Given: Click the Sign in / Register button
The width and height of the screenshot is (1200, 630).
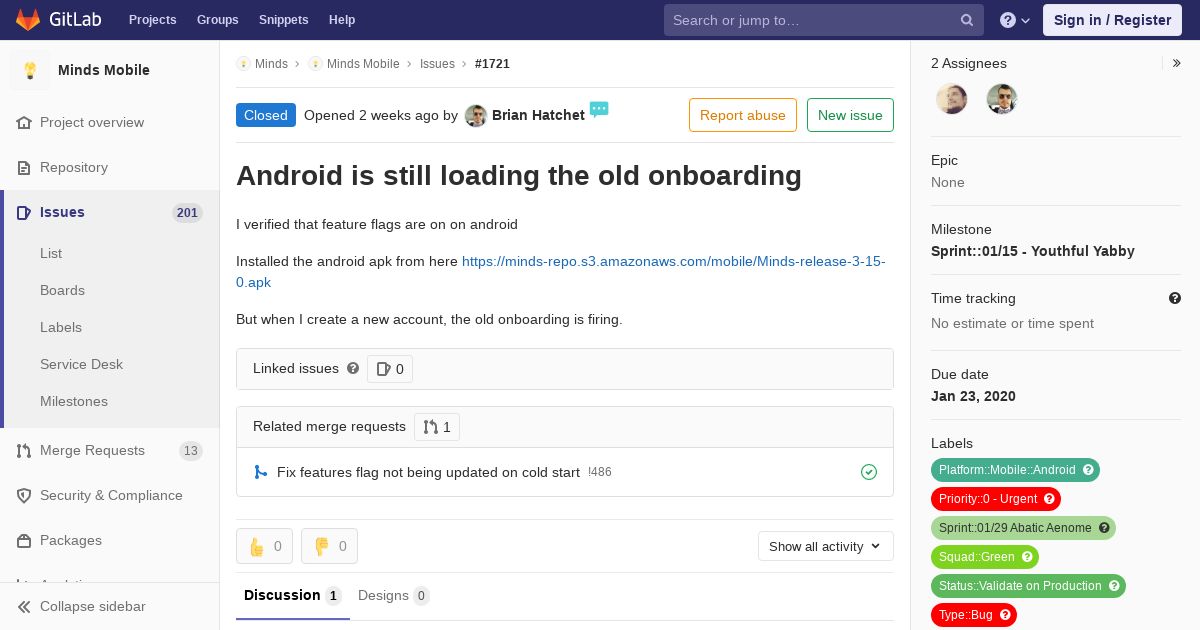Looking at the screenshot, I should [x=1112, y=20].
